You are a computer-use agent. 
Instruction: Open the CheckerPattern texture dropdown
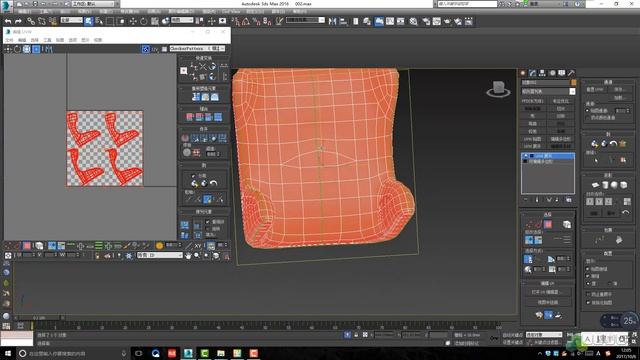(x=197, y=49)
